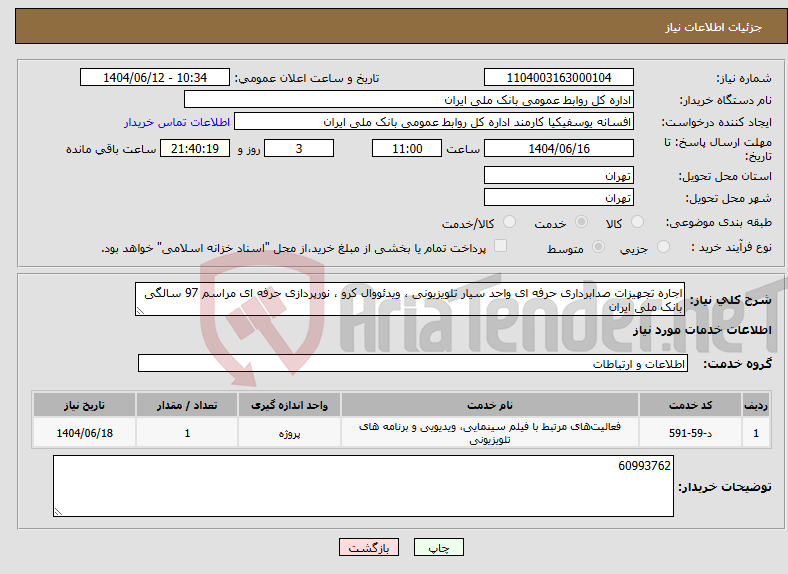
Task: Click the گروه خدمت field
Action: coord(413,363)
